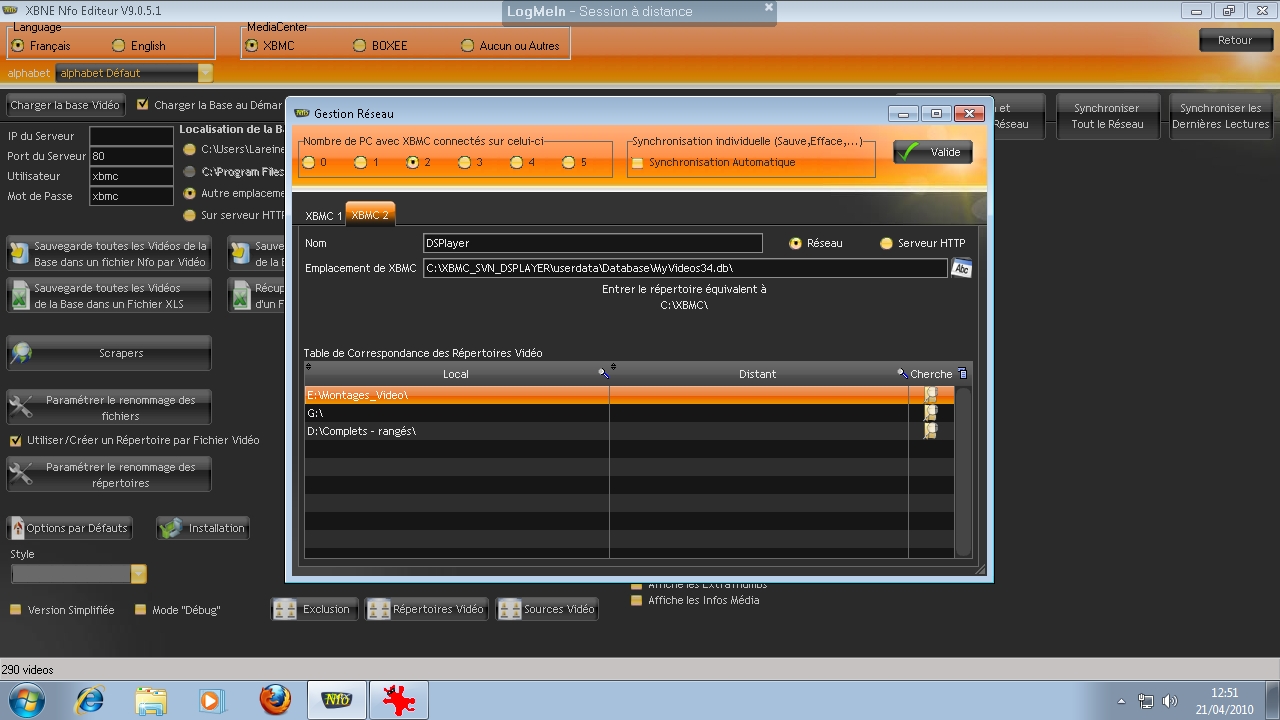
Task: Click the Nom input field
Action: click(x=593, y=243)
